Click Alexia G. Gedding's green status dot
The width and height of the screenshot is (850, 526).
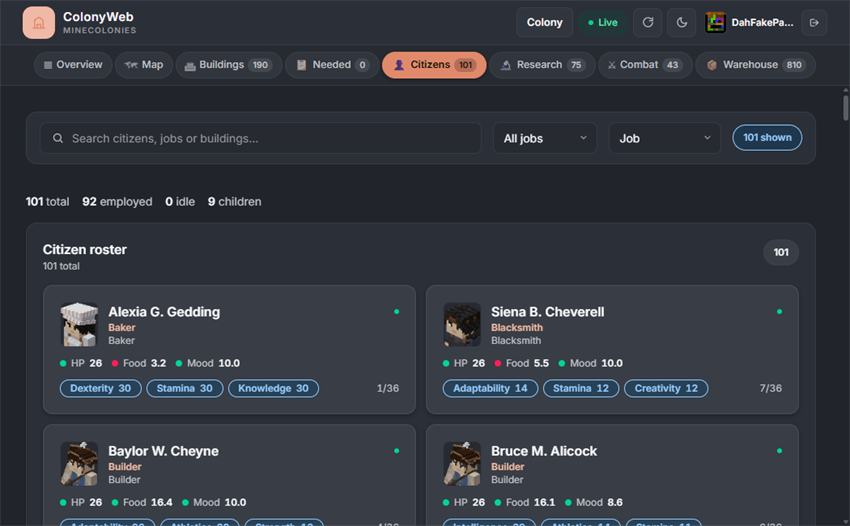click(x=397, y=311)
